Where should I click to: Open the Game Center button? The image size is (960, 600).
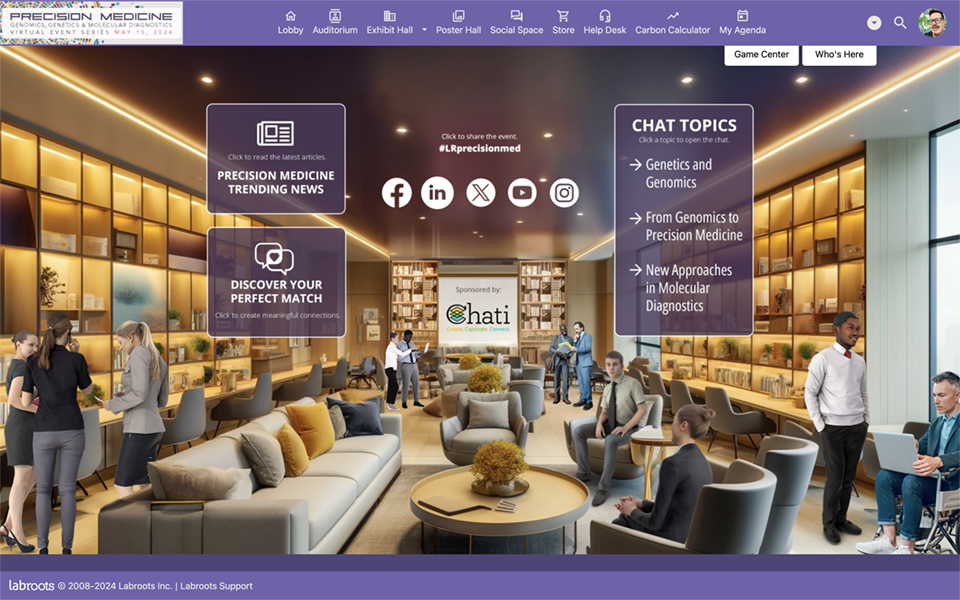click(x=762, y=54)
